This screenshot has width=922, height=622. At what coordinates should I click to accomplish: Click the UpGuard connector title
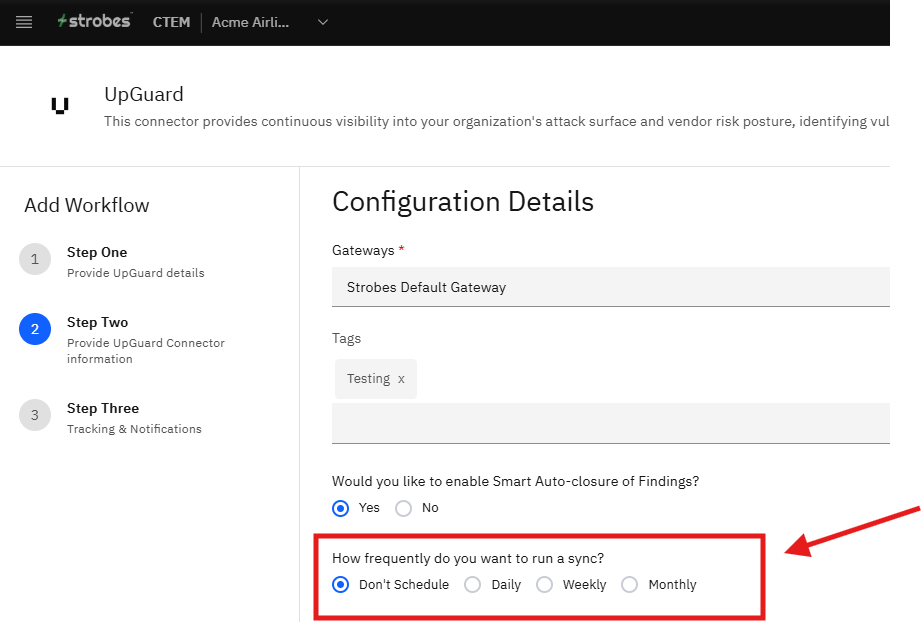click(144, 94)
